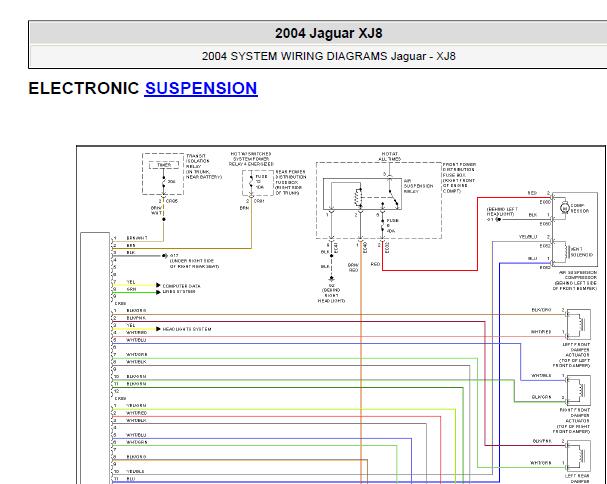This screenshot has height=484, width=607.
Task: Click the Computer Data Lines System arrow
Action: pyautogui.click(x=157, y=286)
